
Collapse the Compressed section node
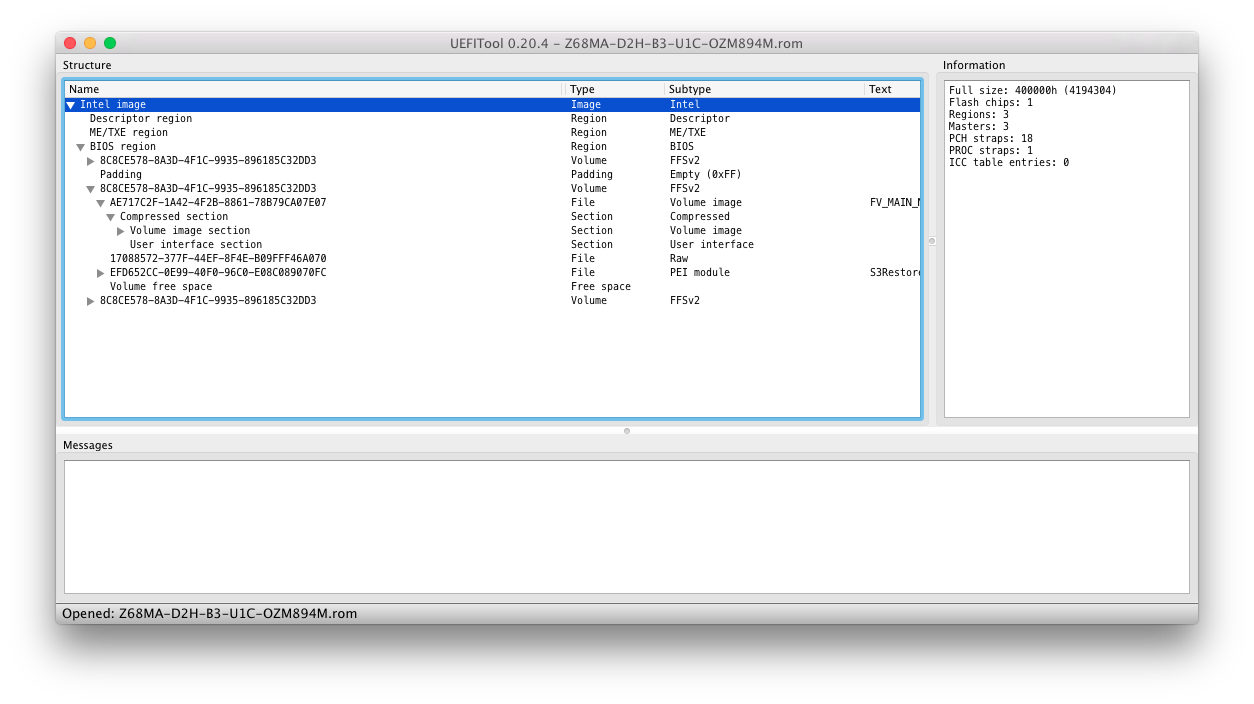point(111,217)
